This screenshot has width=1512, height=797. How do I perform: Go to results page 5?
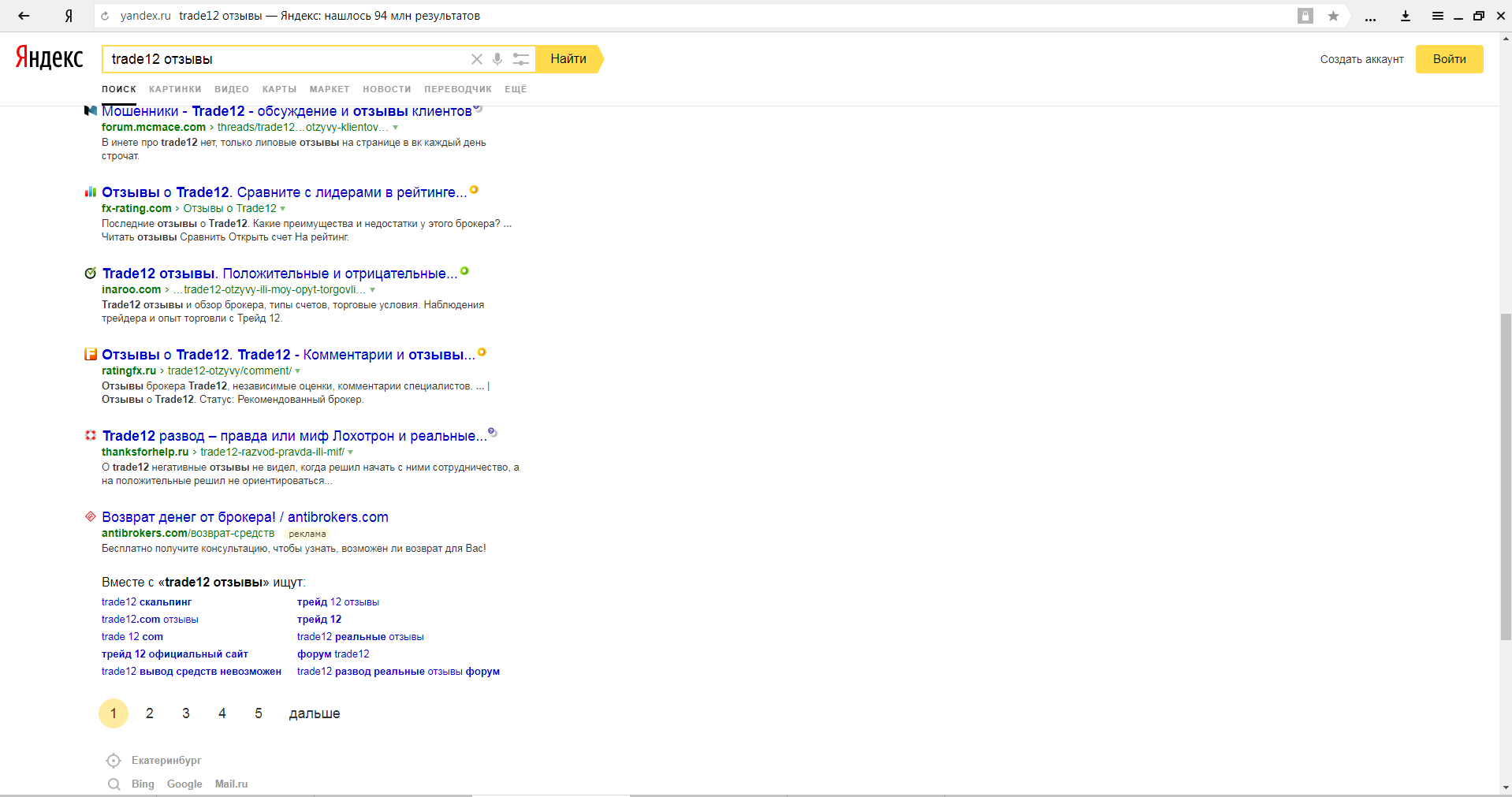point(259,713)
